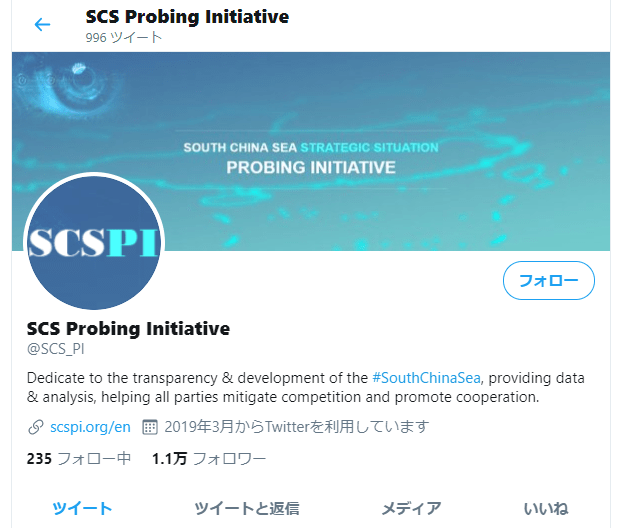
Task: Click the PROBING INITIATIVE banner text
Action: click(x=311, y=168)
